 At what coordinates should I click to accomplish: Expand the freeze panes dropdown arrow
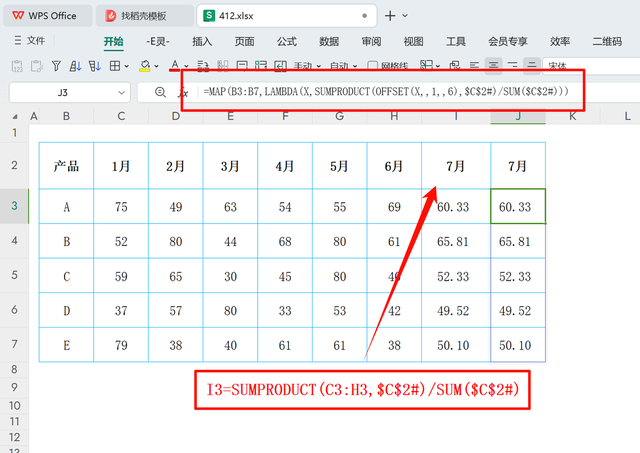pos(438,66)
